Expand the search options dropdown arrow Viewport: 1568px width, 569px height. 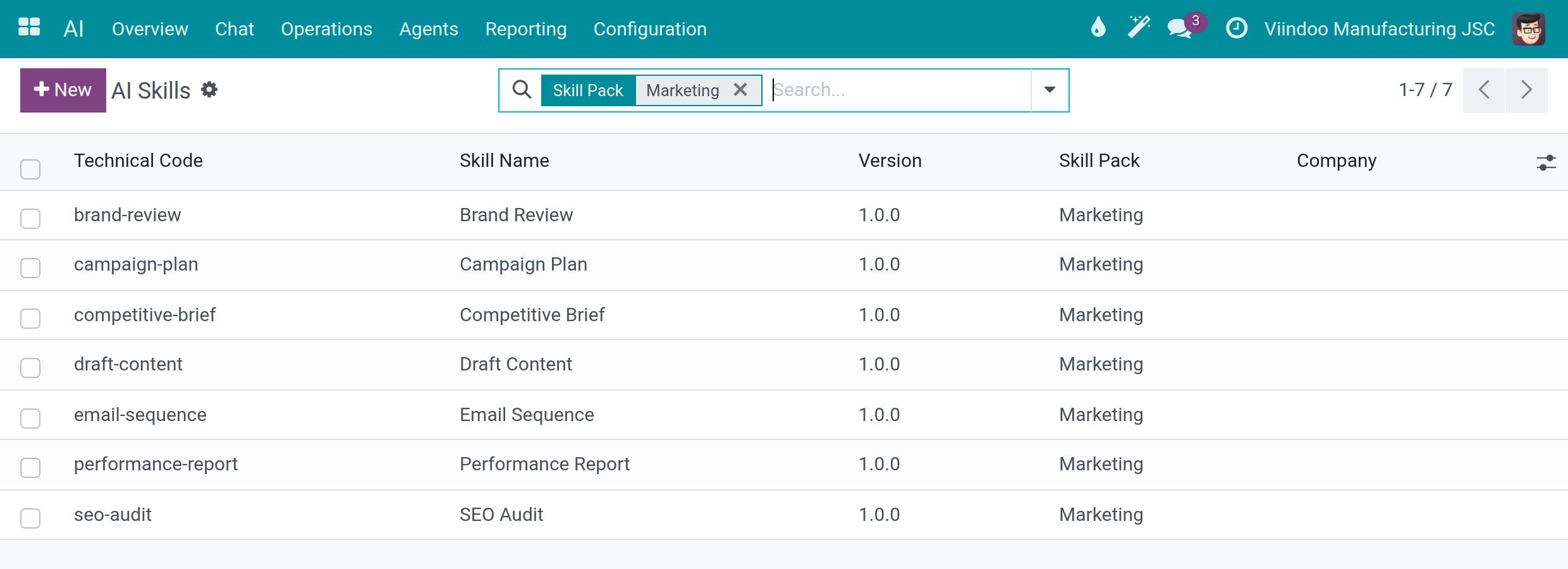(1050, 90)
